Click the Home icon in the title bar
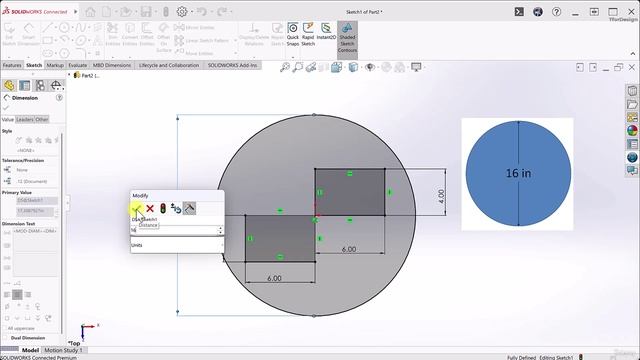The height and width of the screenshot is (360, 640). 90,12
